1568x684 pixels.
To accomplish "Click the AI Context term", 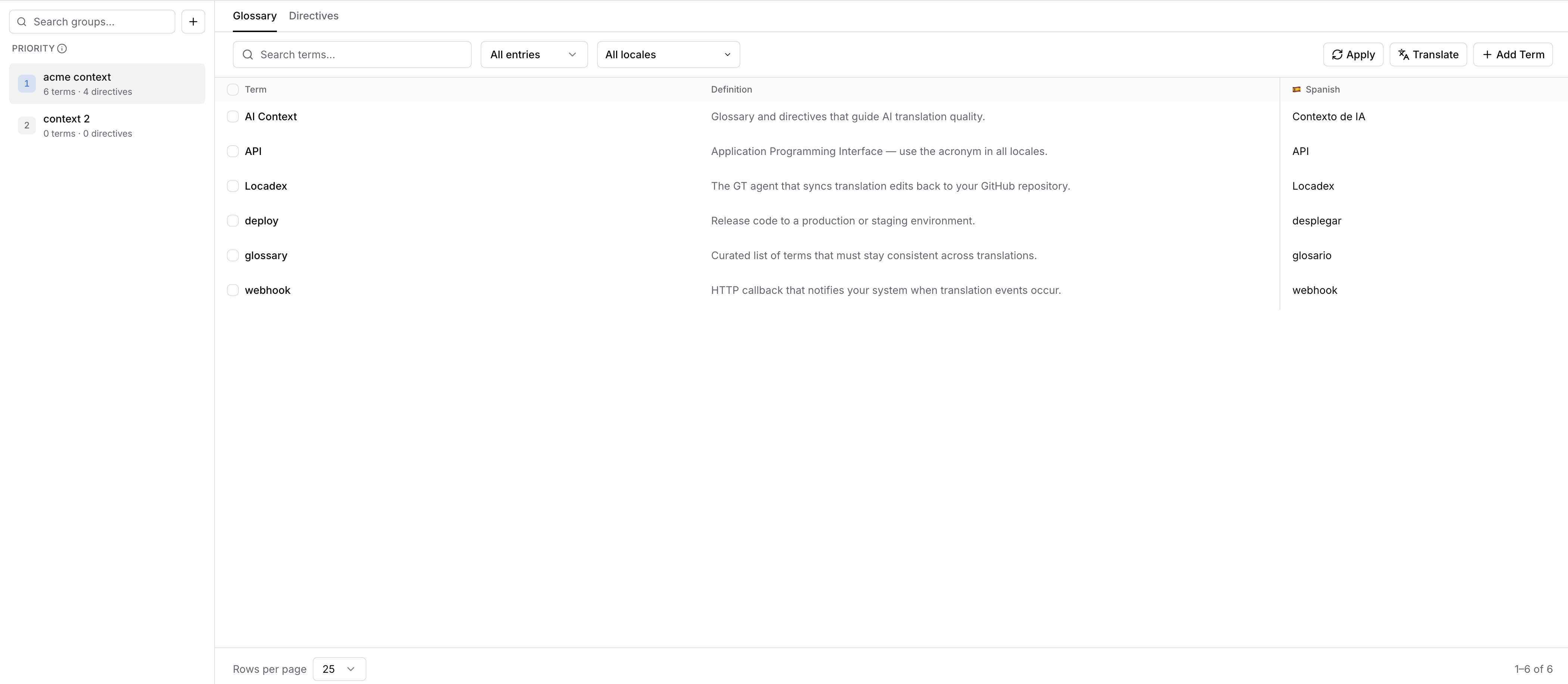I will (271, 116).
